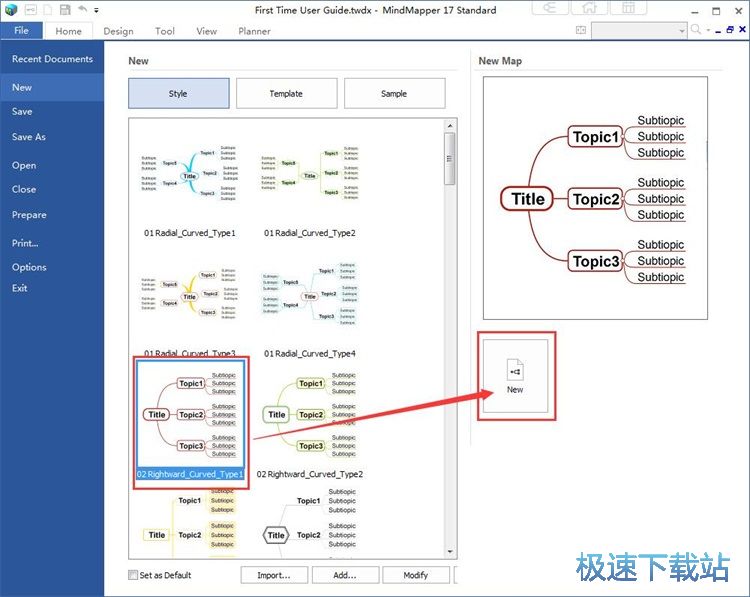Viewport: 750px width, 597px height.
Task: Click Open in the File sidebar
Action: point(52,166)
